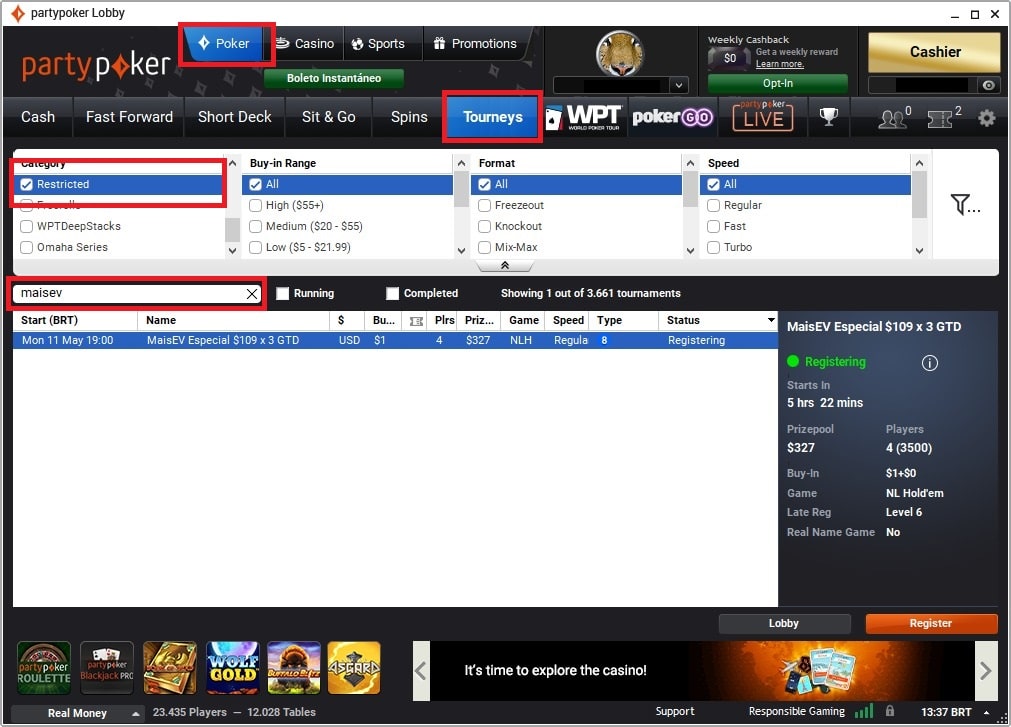Check the Omaha Series category checkbox
The image size is (1011, 727).
tap(26, 247)
